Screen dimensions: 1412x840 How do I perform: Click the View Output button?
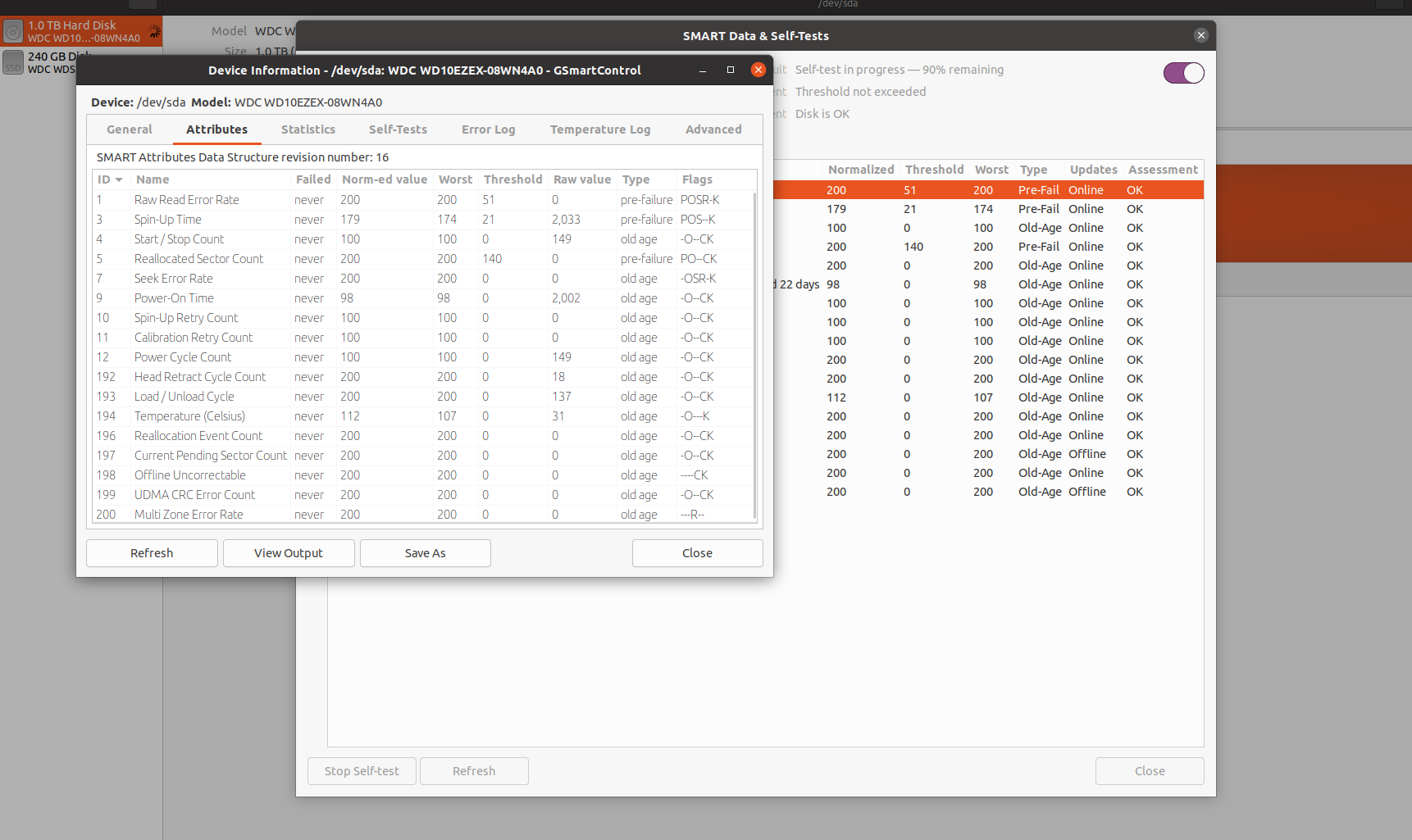tap(289, 553)
